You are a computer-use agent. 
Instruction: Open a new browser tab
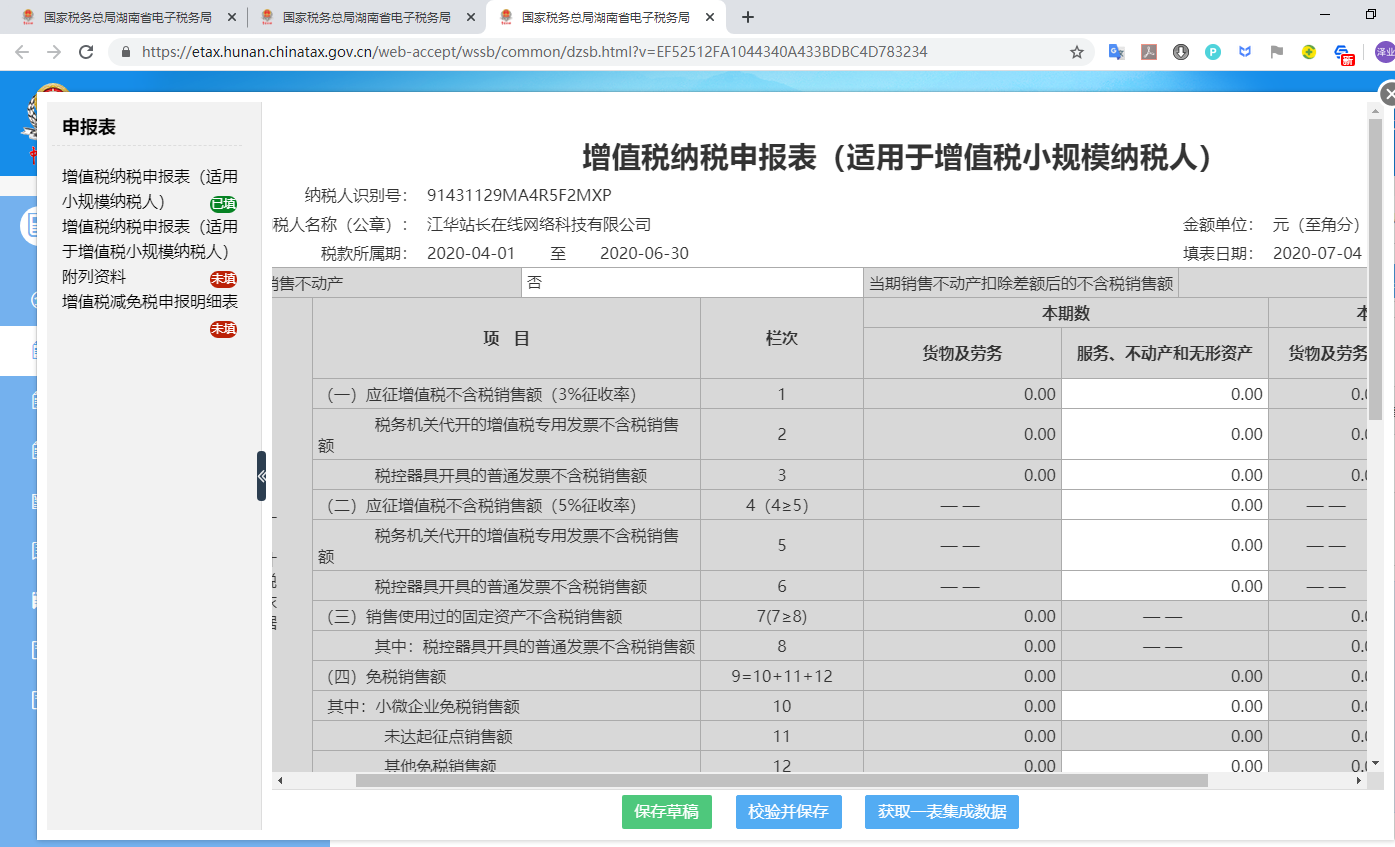(x=747, y=17)
